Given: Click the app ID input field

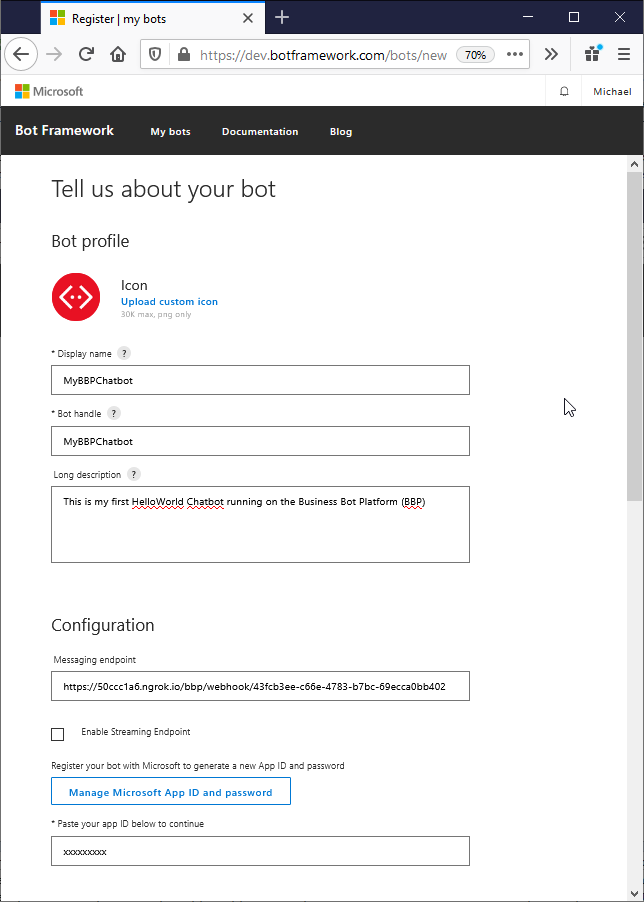Looking at the screenshot, I should point(260,851).
